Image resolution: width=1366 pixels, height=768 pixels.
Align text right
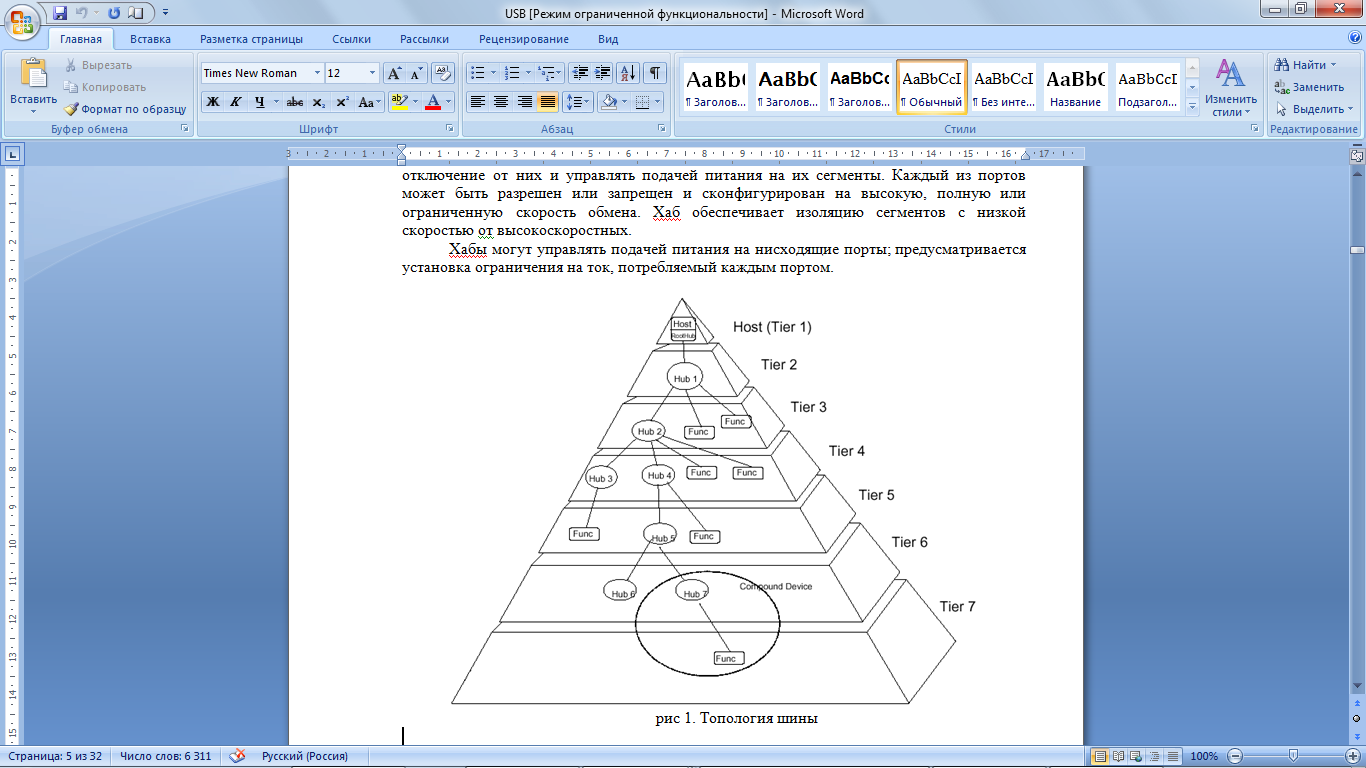(524, 102)
